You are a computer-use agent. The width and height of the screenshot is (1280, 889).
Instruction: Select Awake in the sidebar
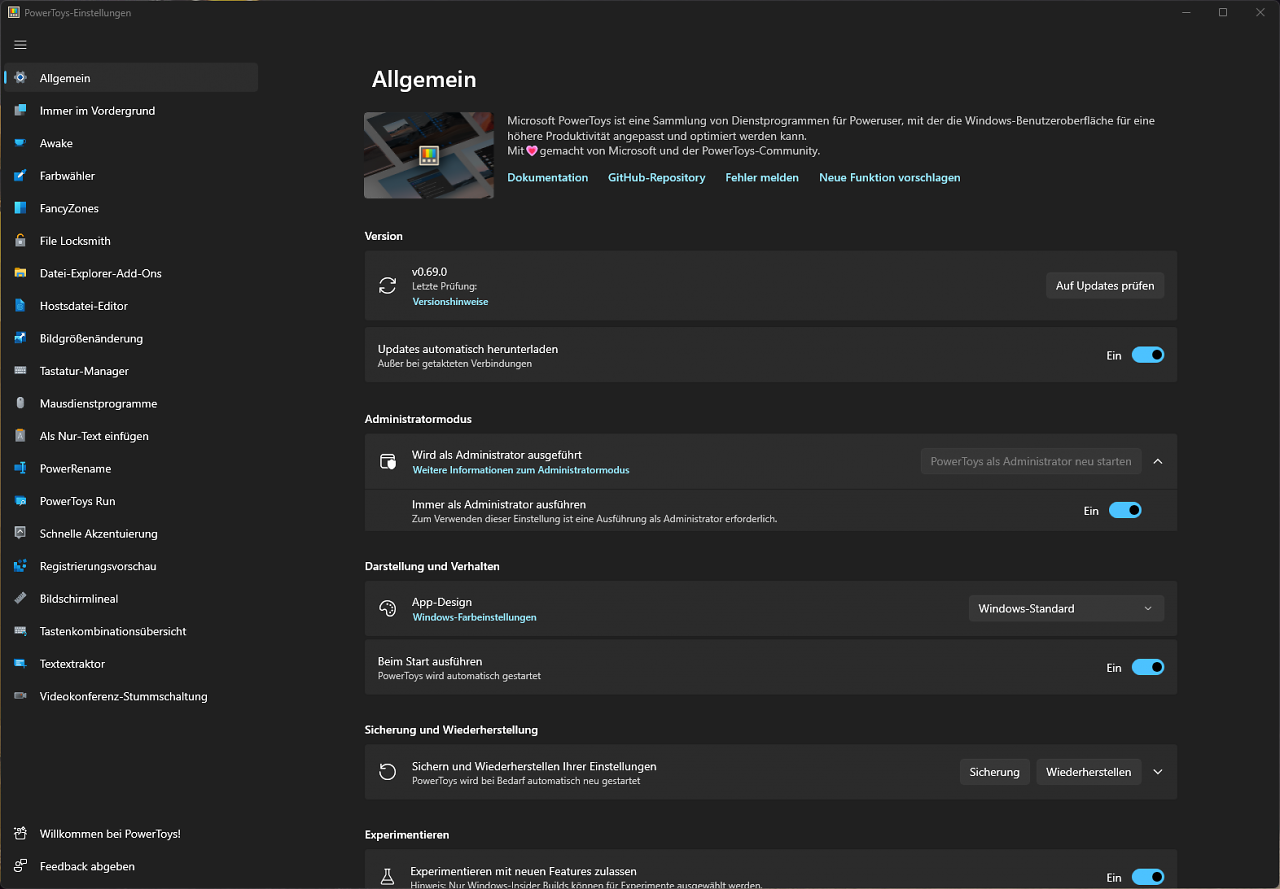[131, 143]
